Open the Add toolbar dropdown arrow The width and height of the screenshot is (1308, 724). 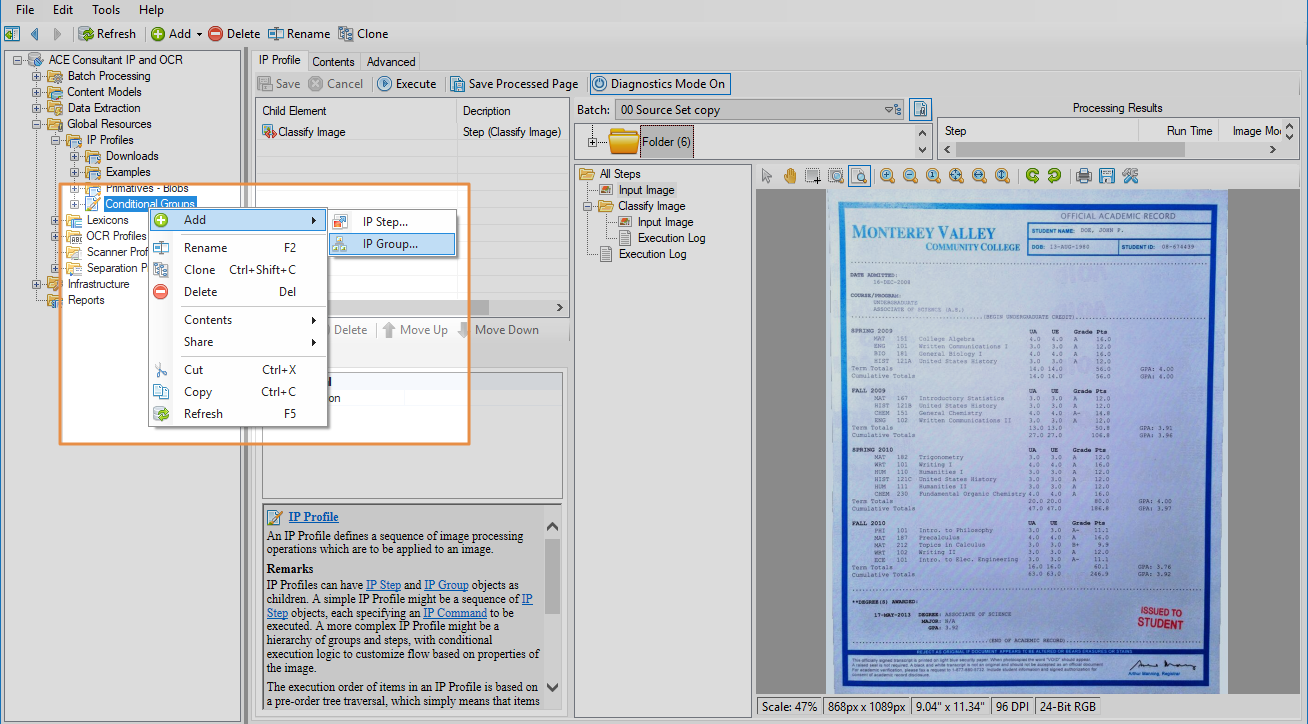(199, 34)
